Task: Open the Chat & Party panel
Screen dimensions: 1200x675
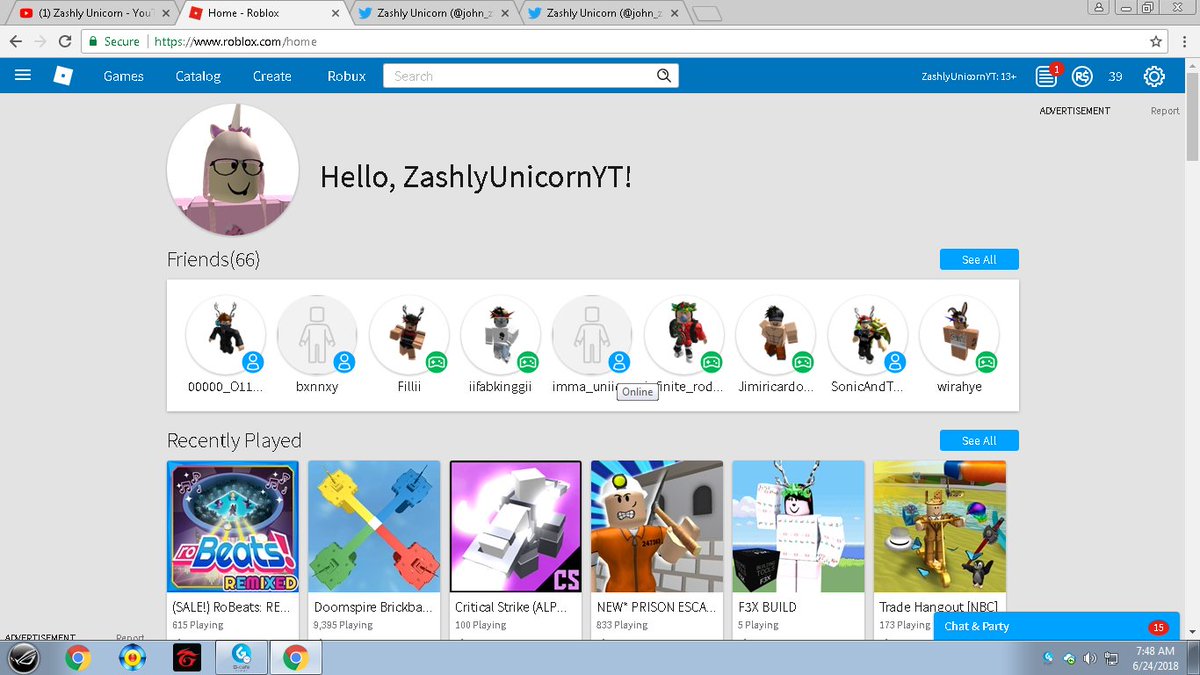Action: click(x=1056, y=627)
